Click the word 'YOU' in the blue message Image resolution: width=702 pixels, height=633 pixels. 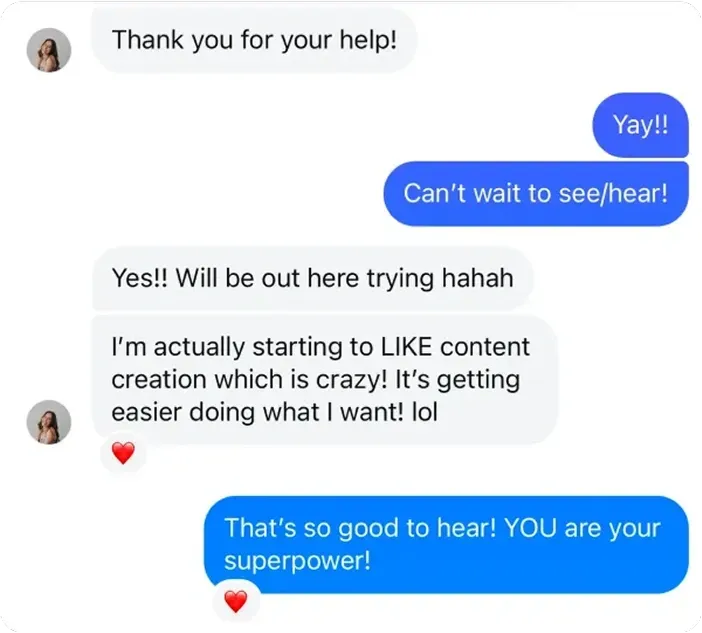click(530, 528)
